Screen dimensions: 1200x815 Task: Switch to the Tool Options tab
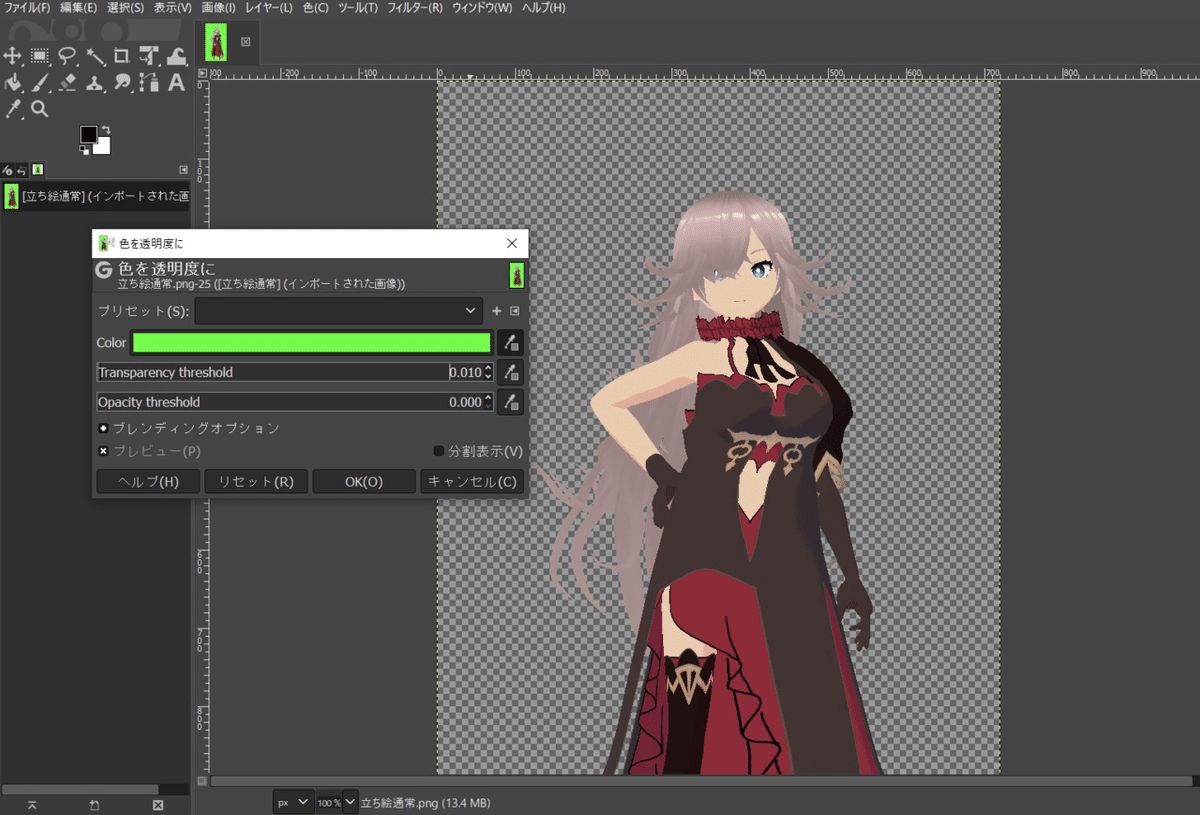coord(8,170)
